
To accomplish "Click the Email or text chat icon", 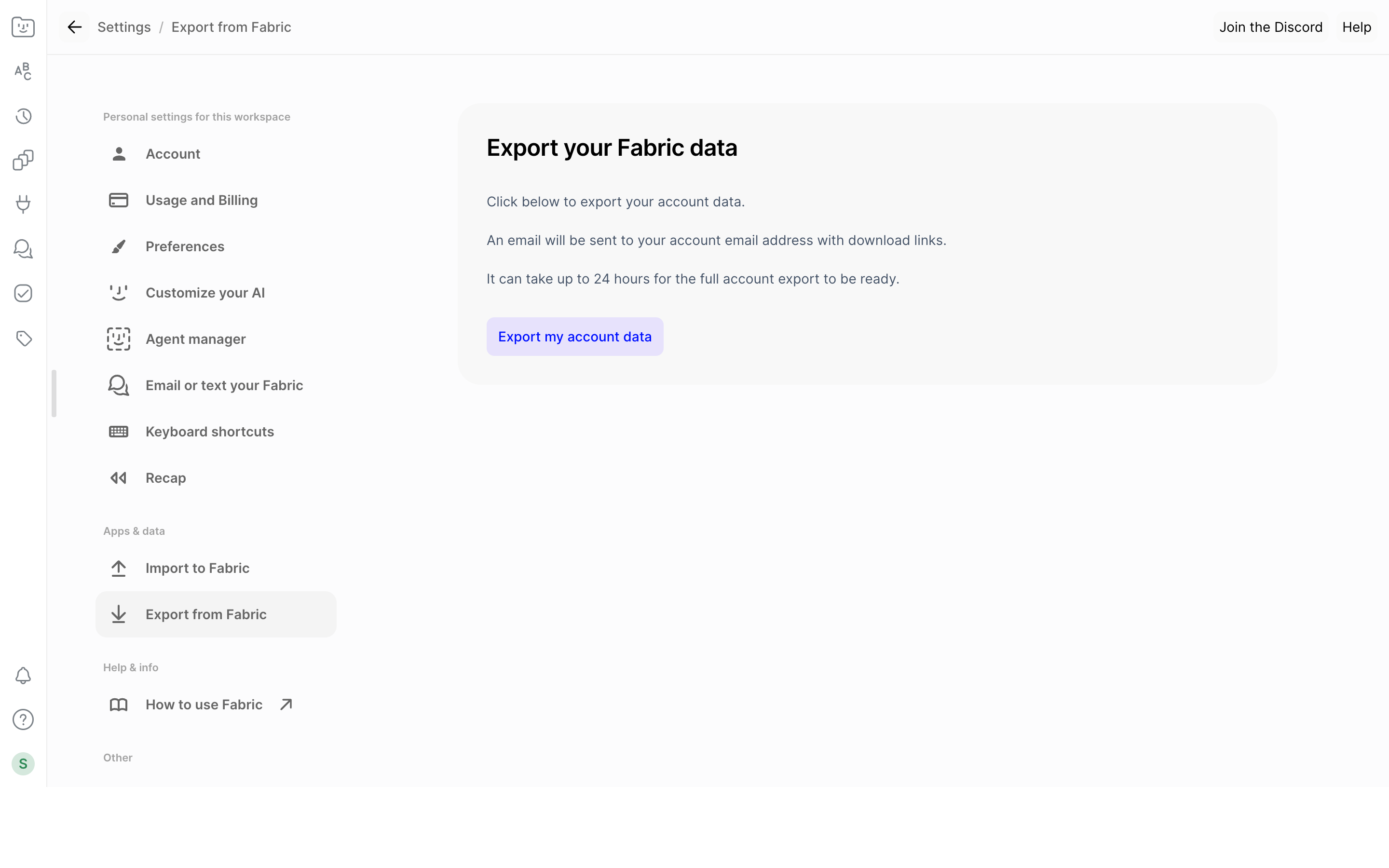I will tap(119, 385).
